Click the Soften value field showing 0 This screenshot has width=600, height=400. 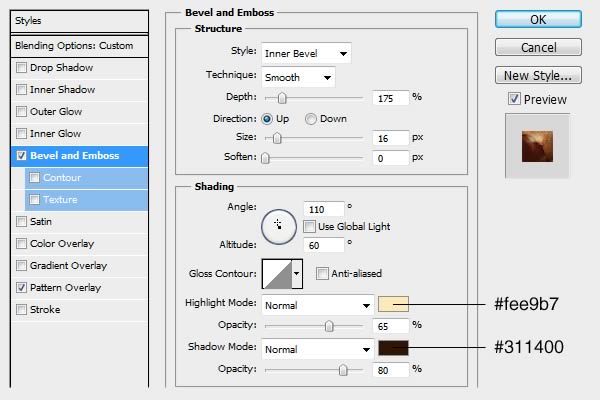[x=391, y=158]
